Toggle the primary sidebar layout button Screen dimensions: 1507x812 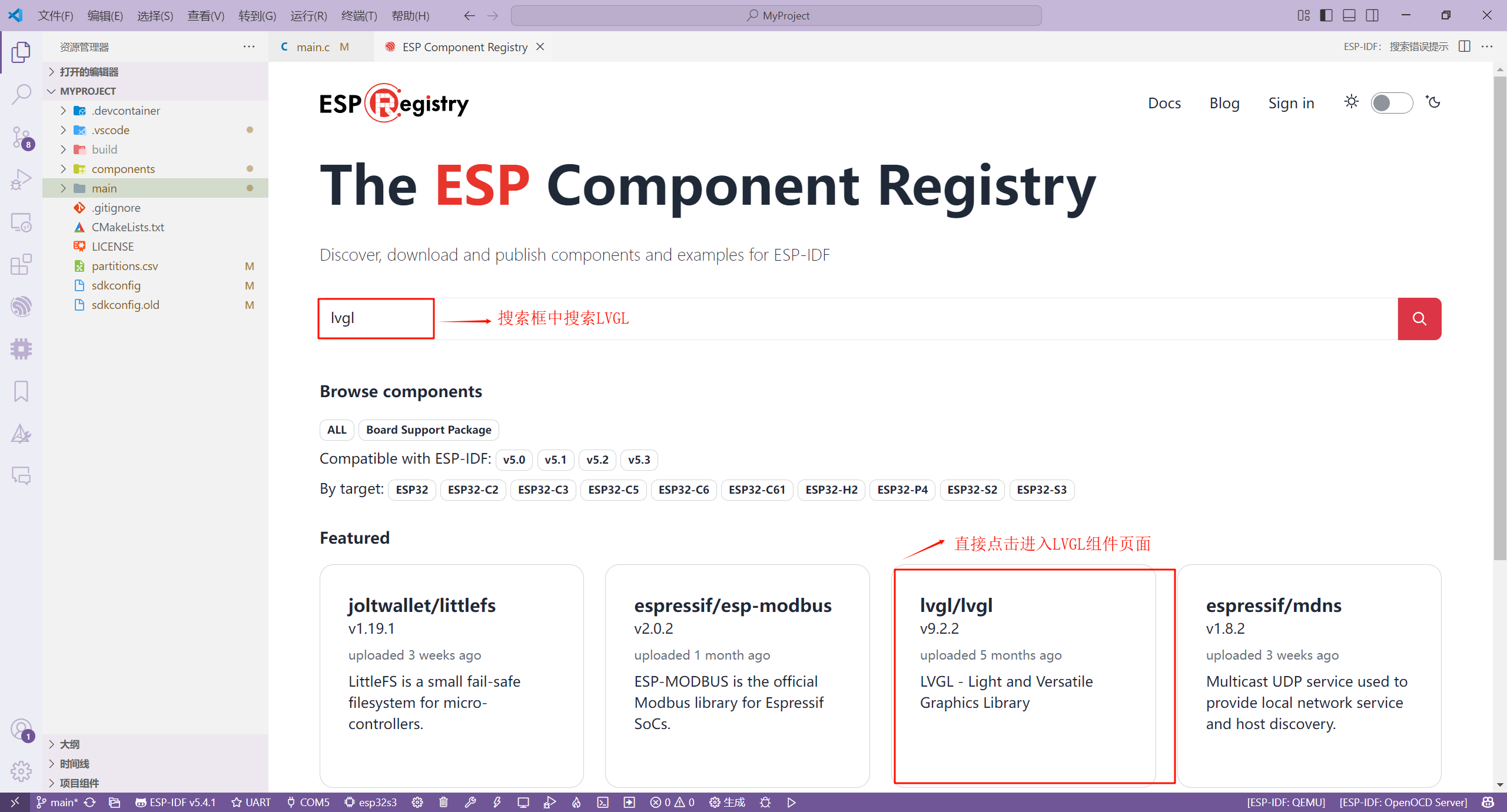tap(1326, 15)
